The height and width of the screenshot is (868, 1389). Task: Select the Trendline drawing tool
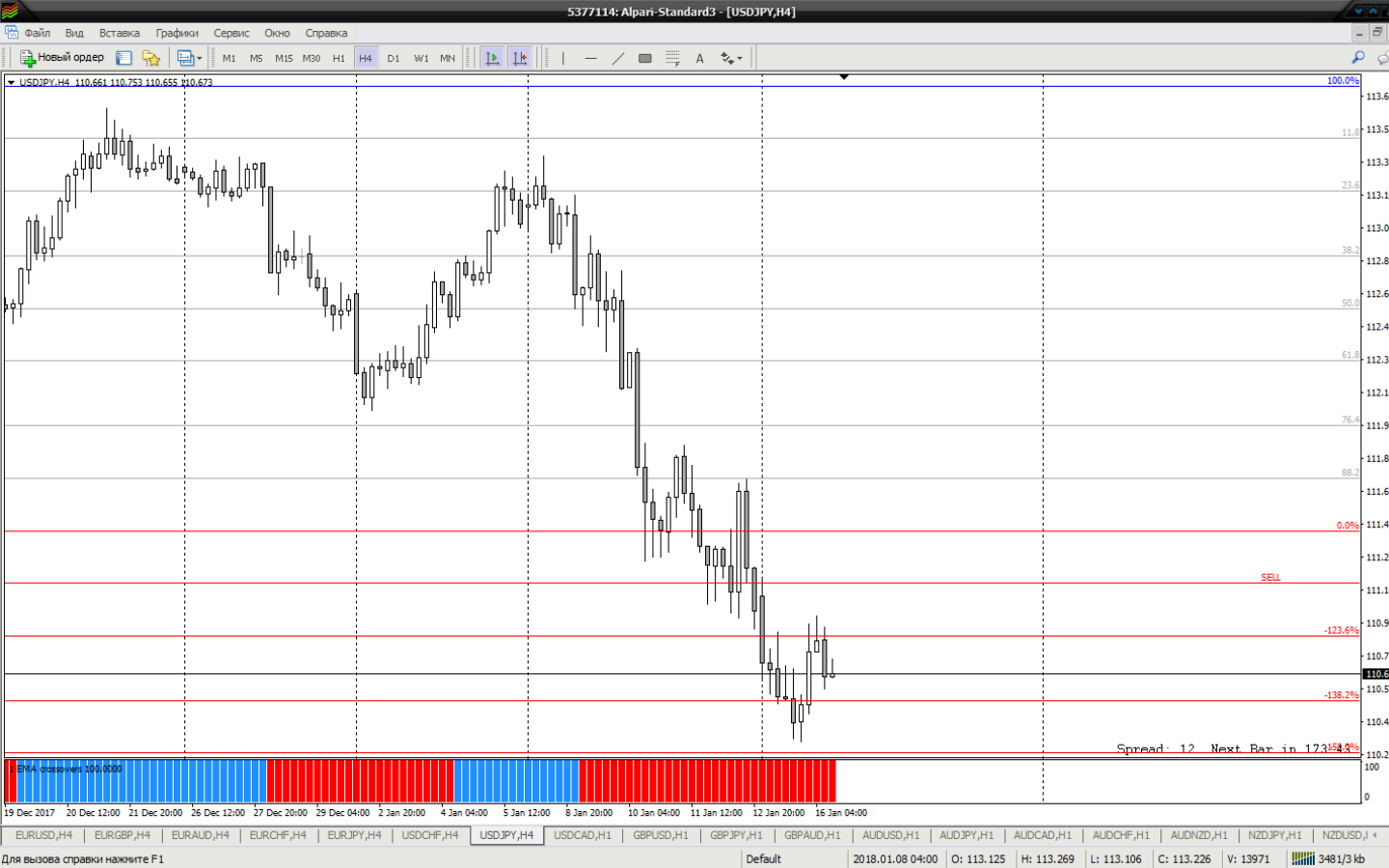click(617, 58)
